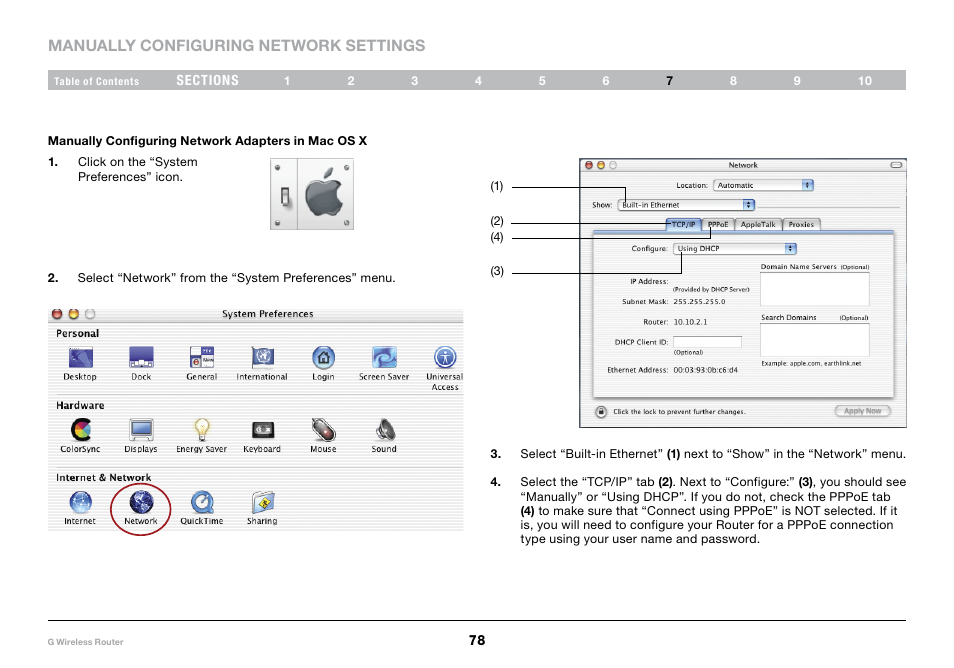Jump to section 8

(733, 81)
